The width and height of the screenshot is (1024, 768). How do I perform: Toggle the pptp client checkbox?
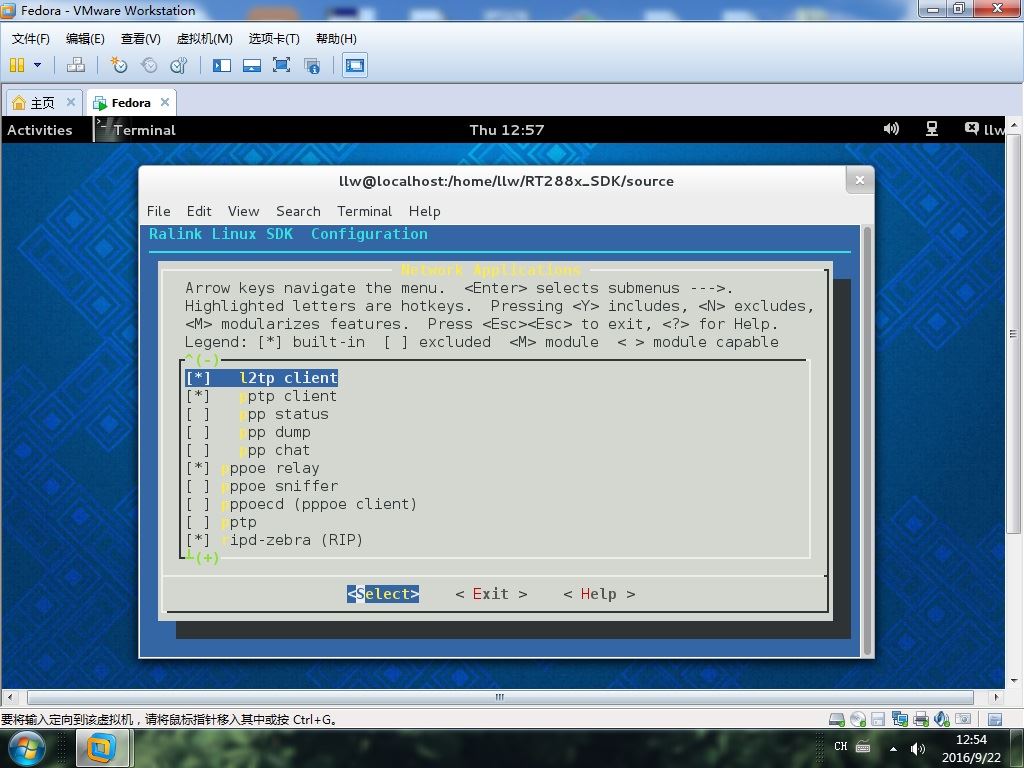pos(198,396)
